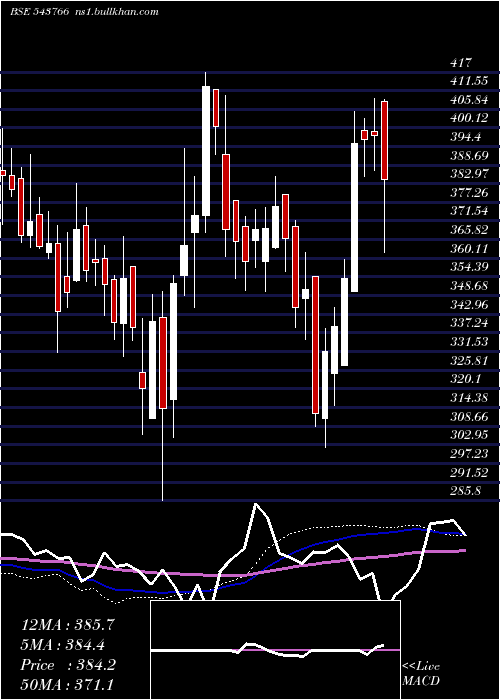Click the 325.81 price axis label

tap(469, 360)
